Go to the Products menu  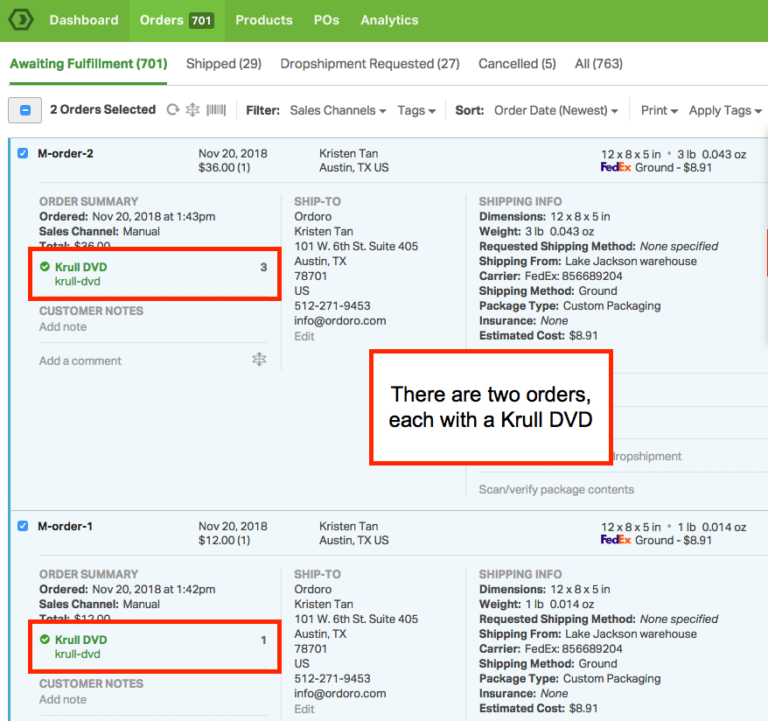(264, 20)
